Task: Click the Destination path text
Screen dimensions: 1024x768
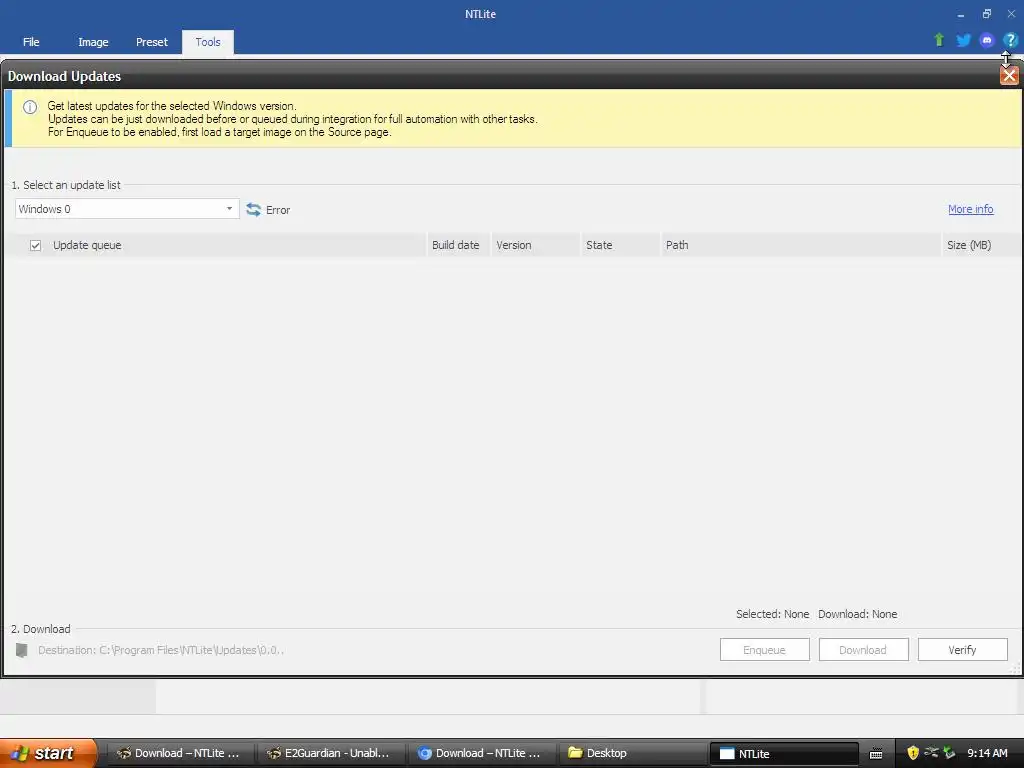Action: (x=161, y=650)
